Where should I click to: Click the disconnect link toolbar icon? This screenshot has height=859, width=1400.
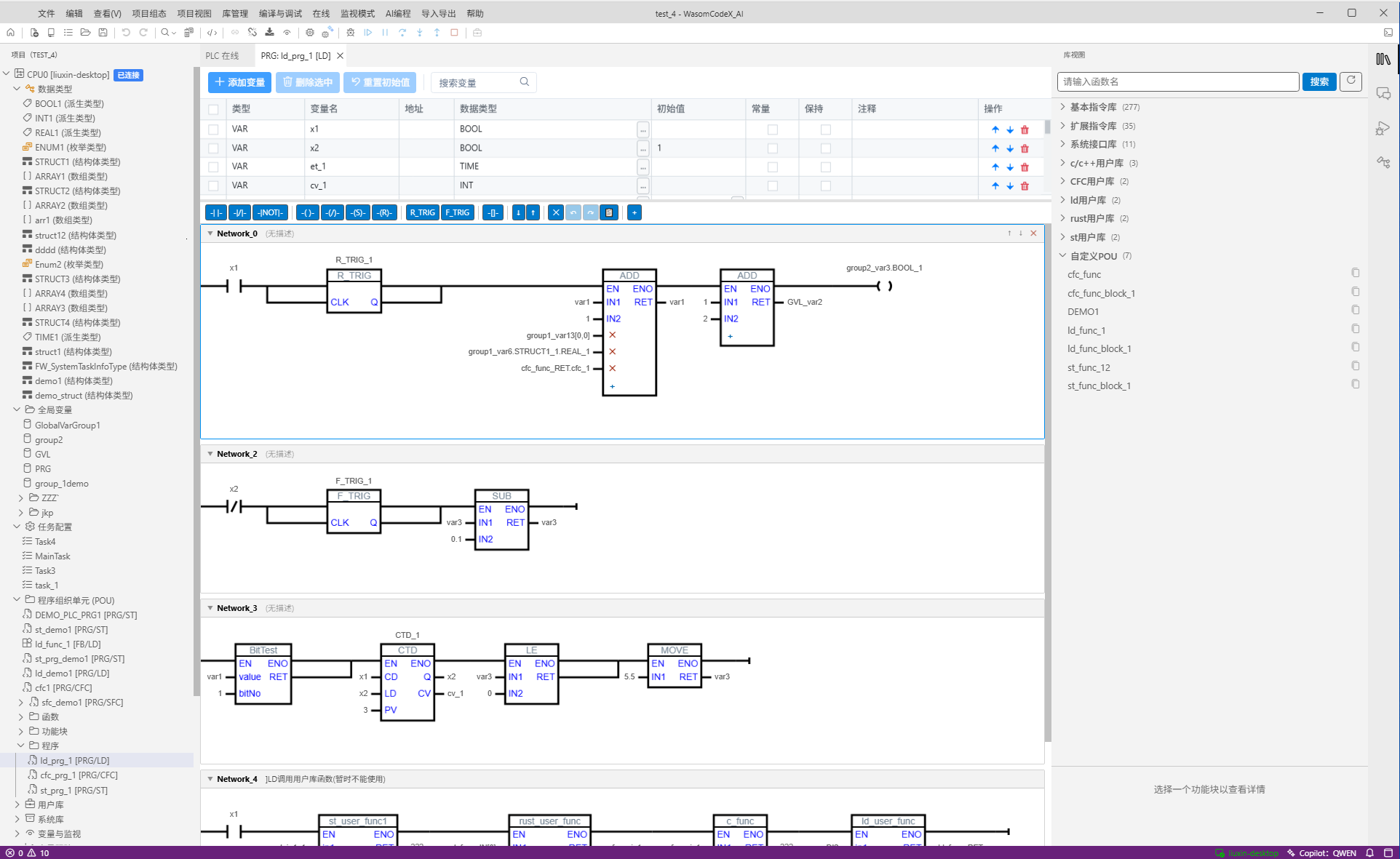pos(252,33)
